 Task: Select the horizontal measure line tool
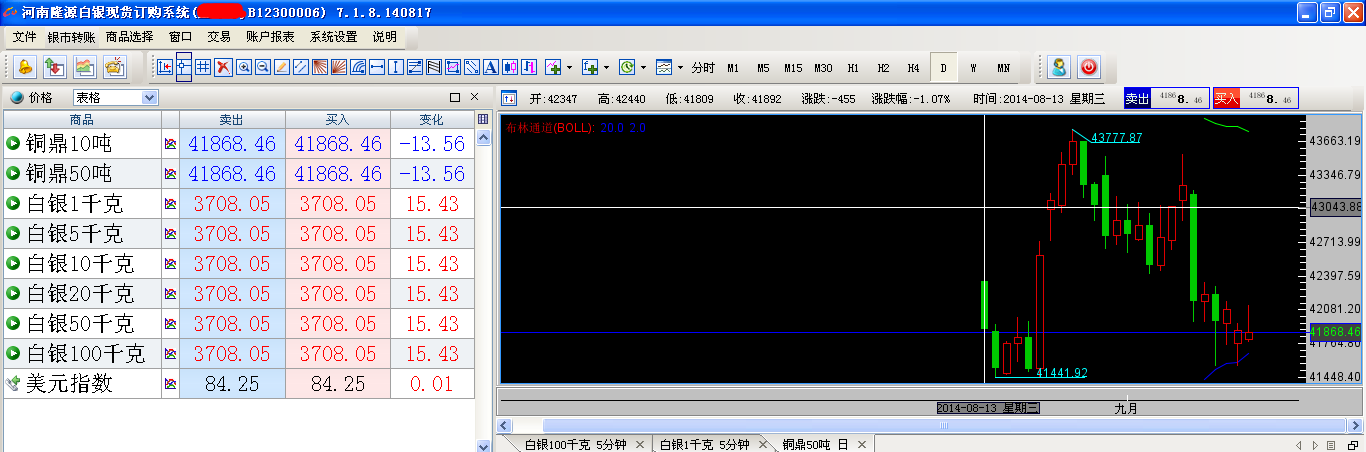coord(377,68)
